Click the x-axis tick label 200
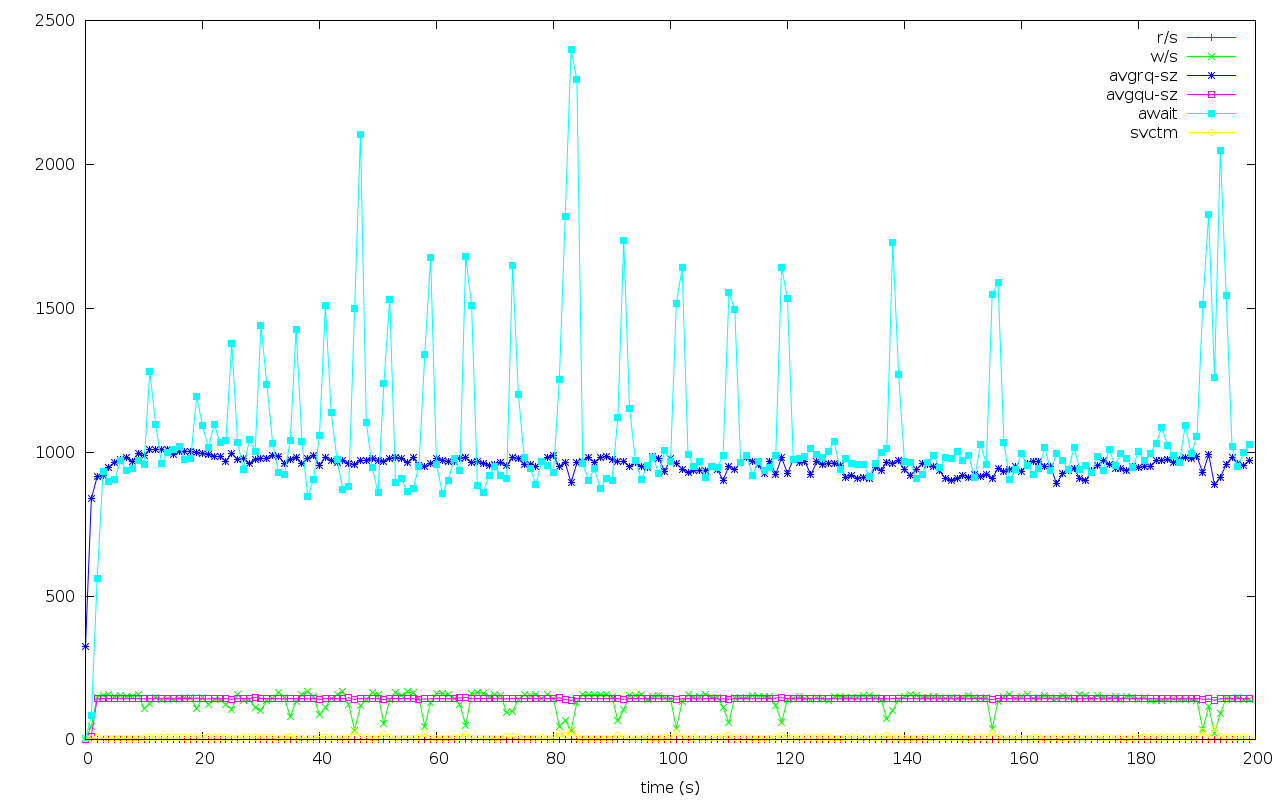The height and width of the screenshot is (800, 1280). point(1256,759)
